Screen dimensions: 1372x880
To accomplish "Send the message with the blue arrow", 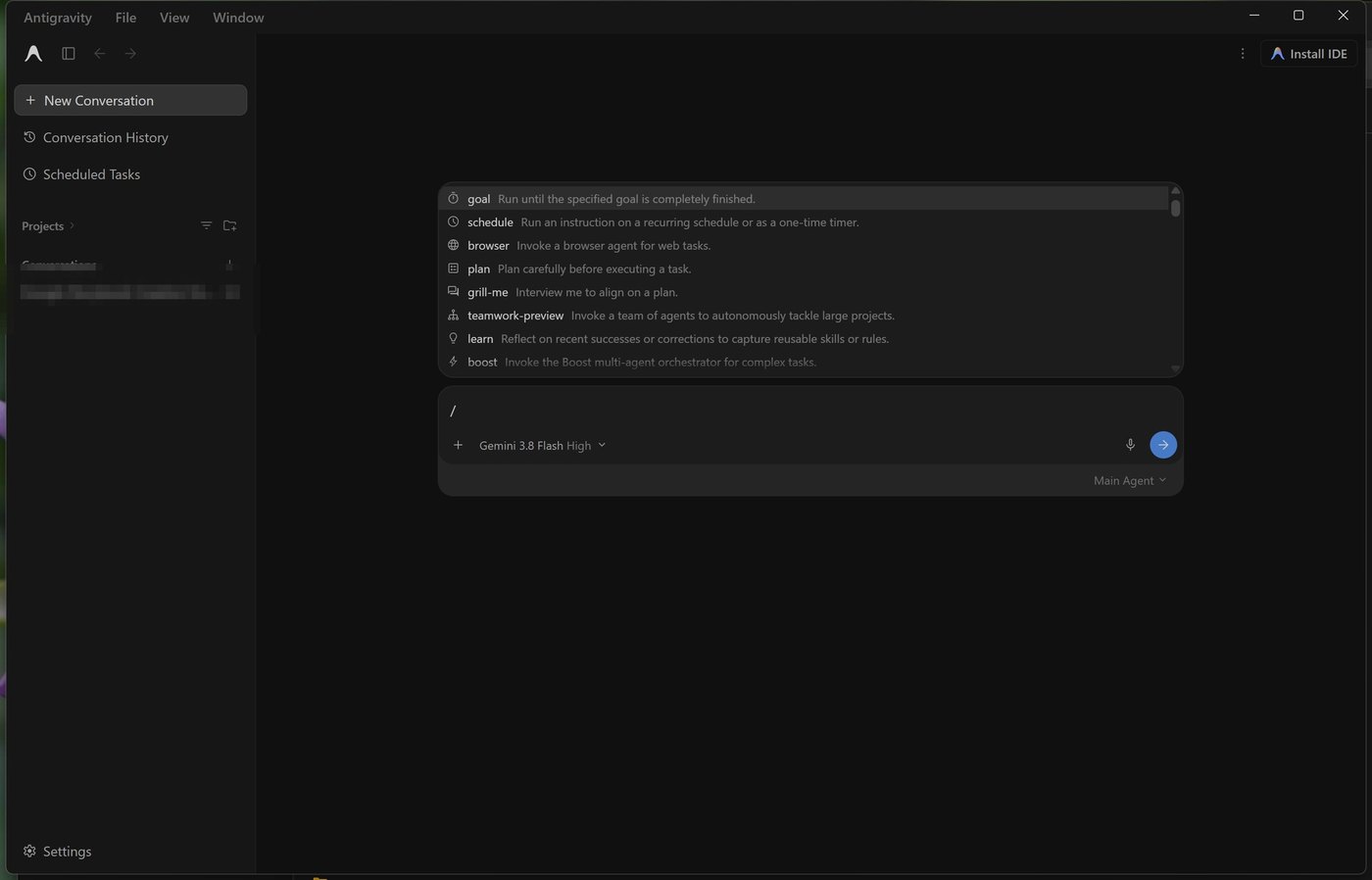I will point(1163,445).
